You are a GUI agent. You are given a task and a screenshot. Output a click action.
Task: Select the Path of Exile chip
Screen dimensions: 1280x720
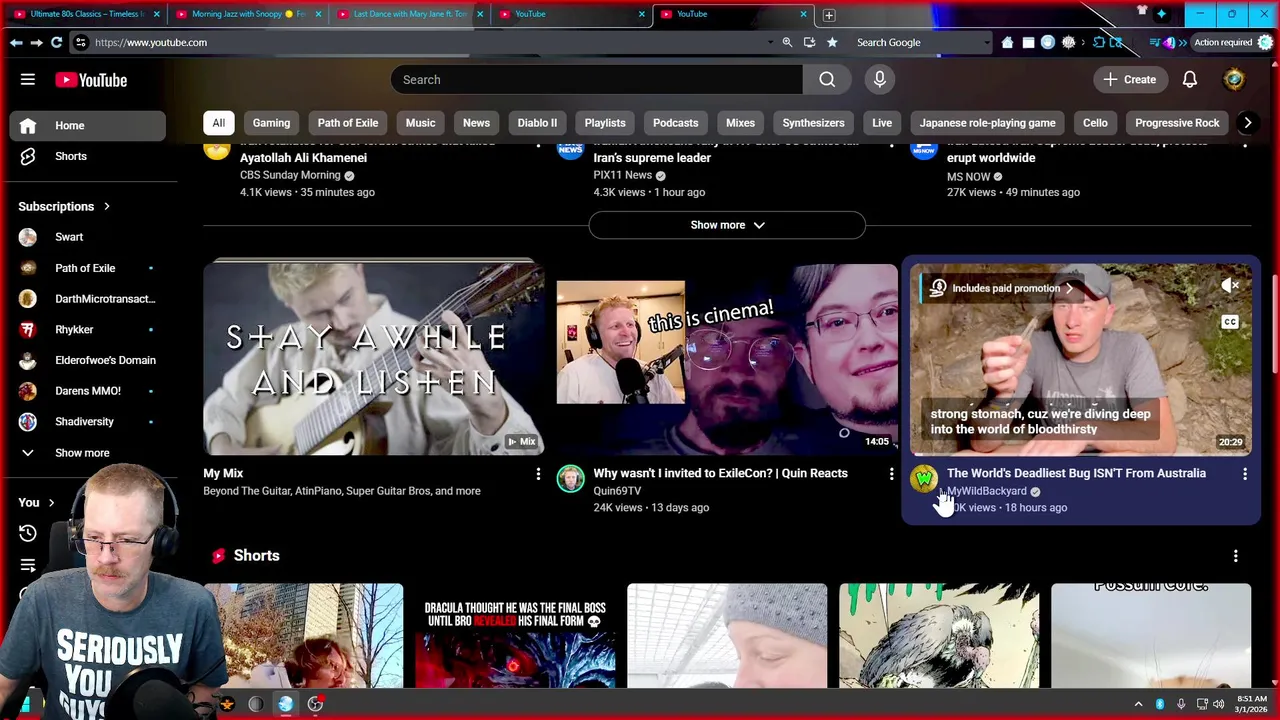[x=348, y=123]
